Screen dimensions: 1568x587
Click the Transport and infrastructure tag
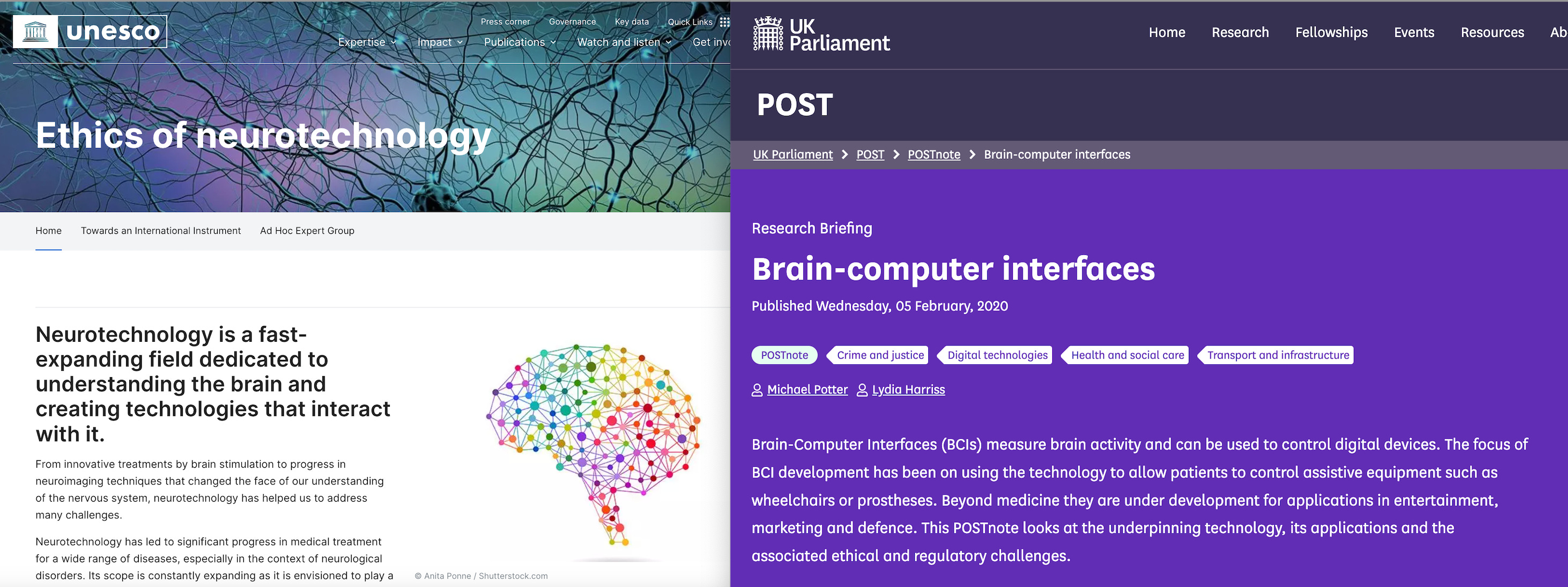(1276, 355)
